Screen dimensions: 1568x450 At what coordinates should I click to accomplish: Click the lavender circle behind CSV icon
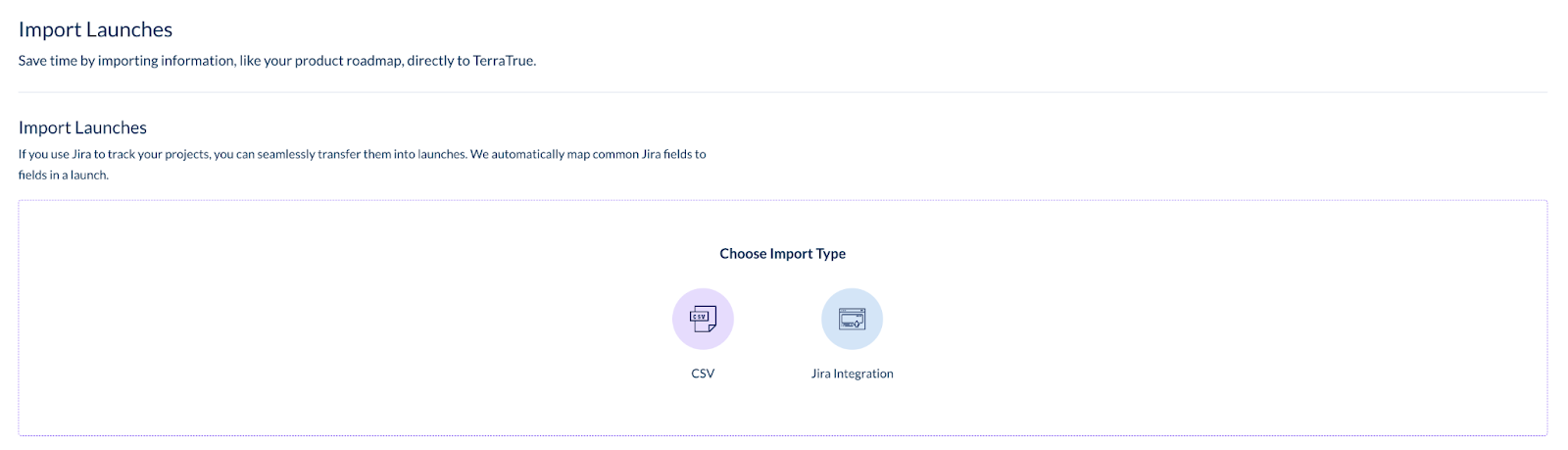(703, 319)
